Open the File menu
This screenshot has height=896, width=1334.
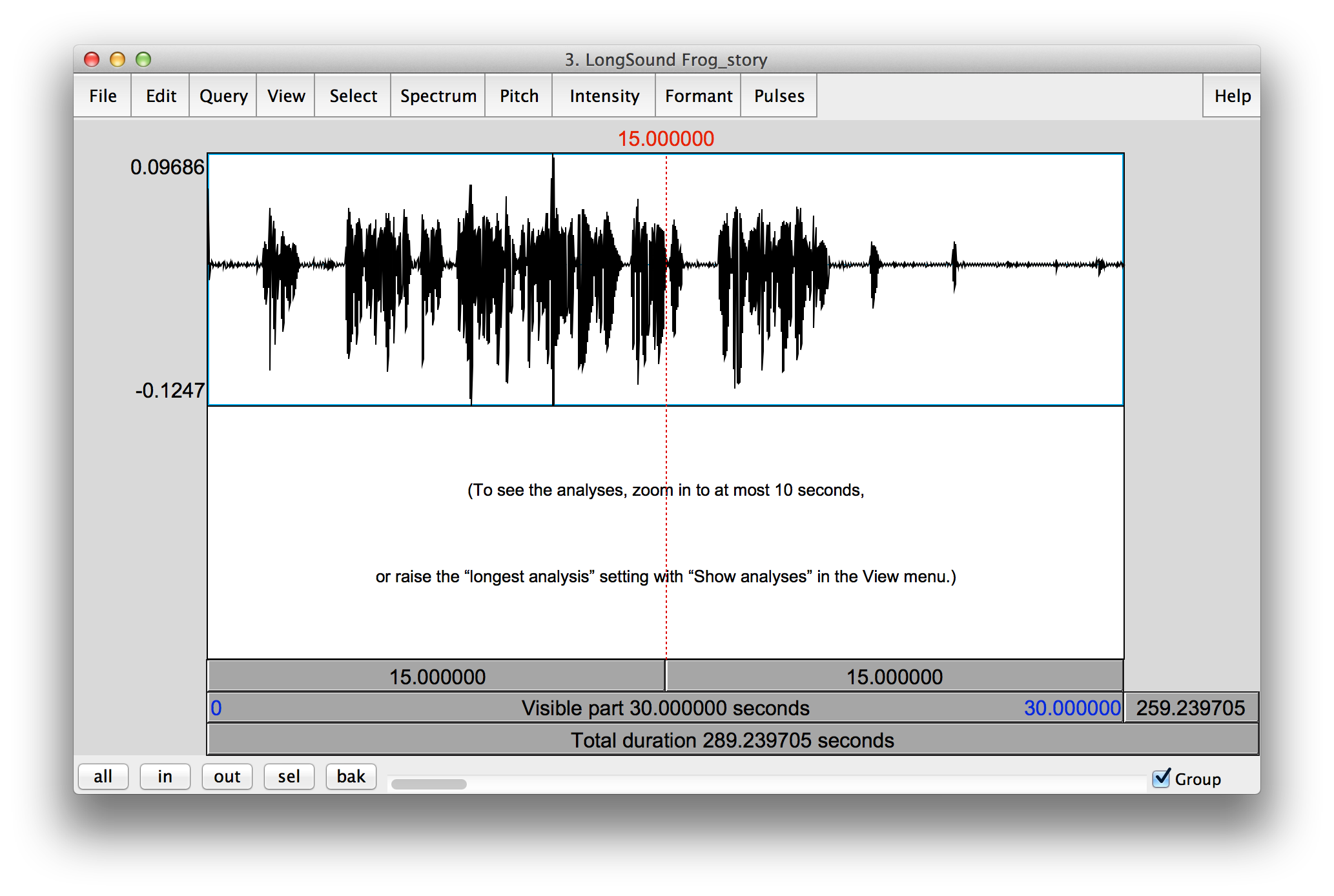[103, 96]
